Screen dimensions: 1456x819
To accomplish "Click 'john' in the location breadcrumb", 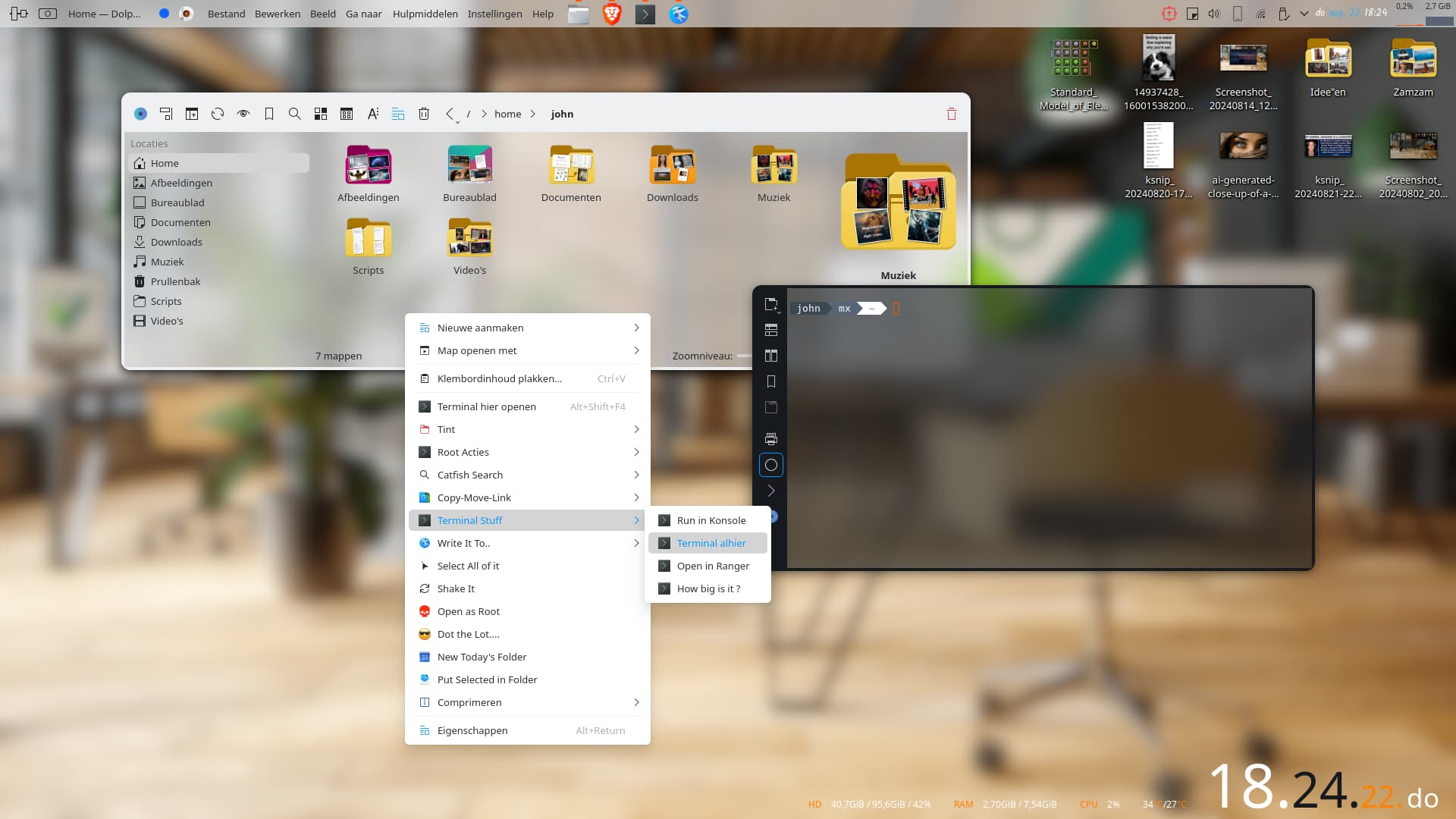I will coord(562,114).
